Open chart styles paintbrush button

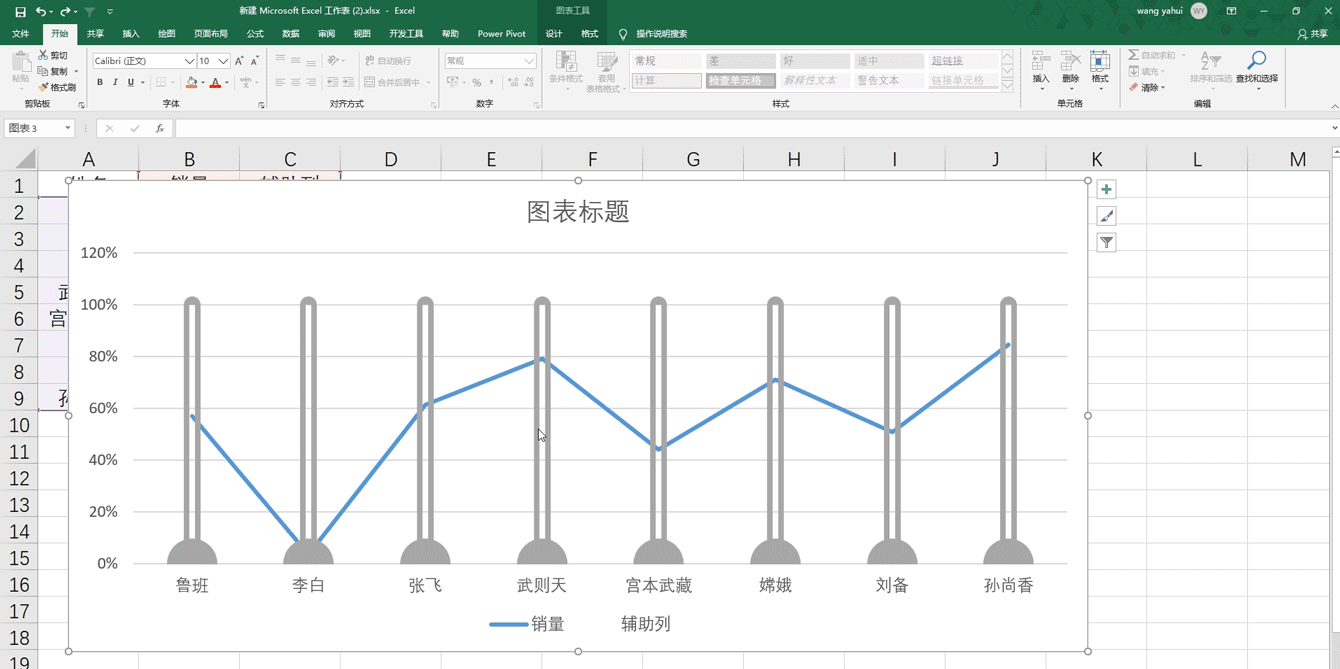1106,216
